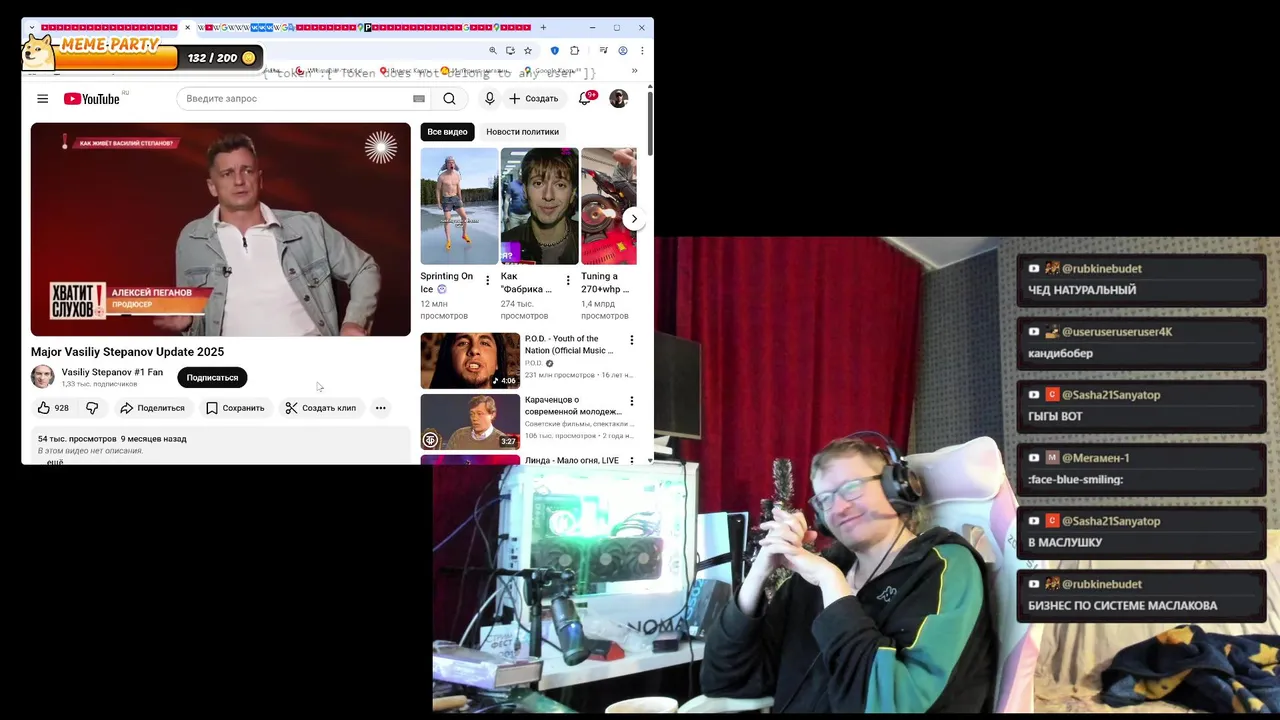Viewport: 1280px width, 720px height.
Task: Click the install app icon in address bar
Action: (510, 50)
